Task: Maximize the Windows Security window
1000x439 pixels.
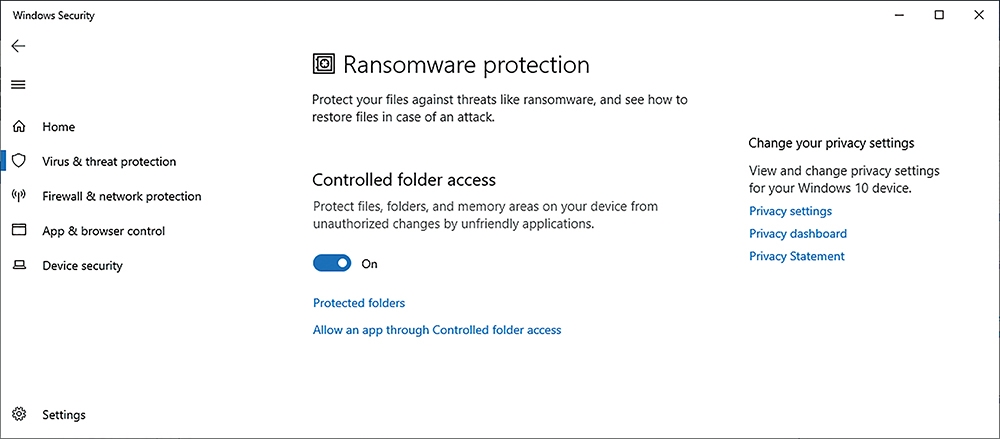Action: 939,15
